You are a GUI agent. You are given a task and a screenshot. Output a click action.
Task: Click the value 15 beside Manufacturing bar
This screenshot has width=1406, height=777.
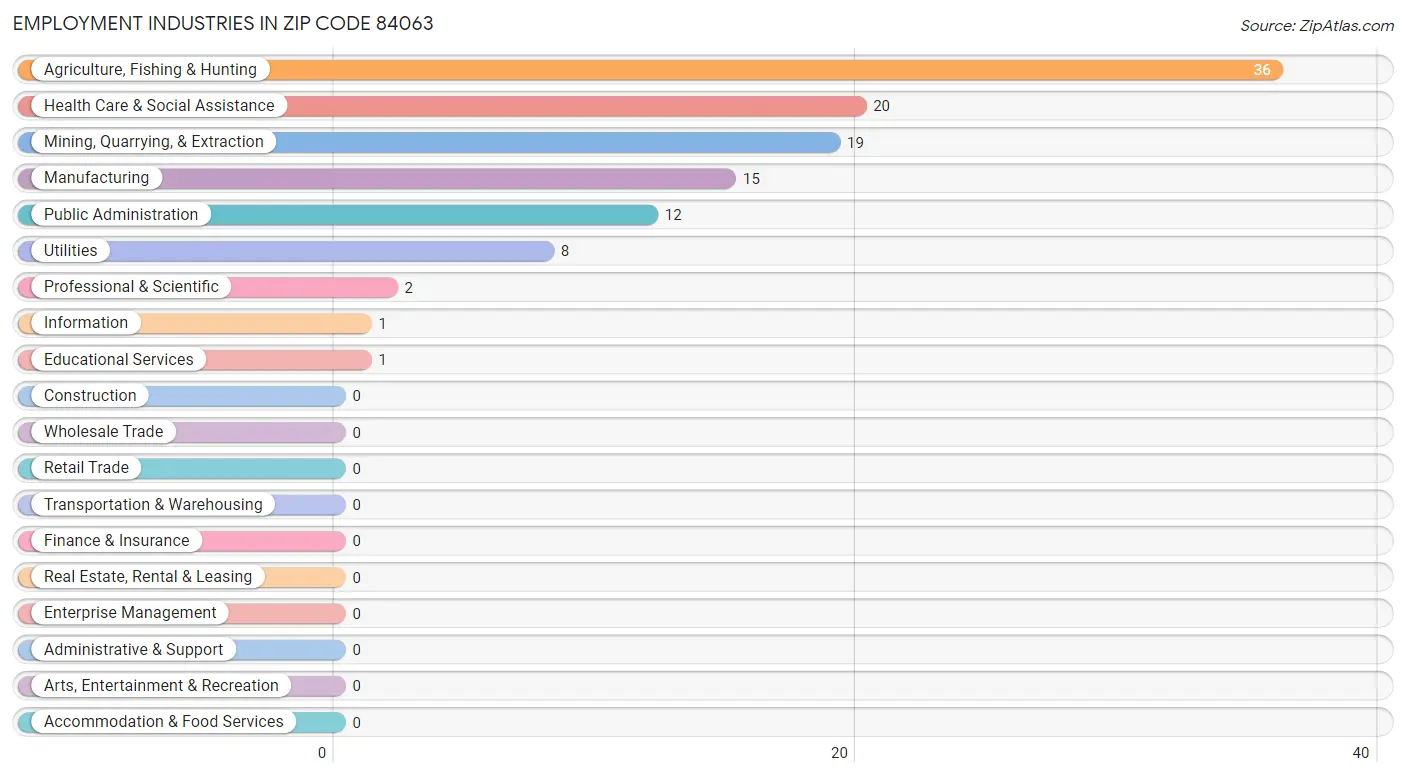[751, 179]
